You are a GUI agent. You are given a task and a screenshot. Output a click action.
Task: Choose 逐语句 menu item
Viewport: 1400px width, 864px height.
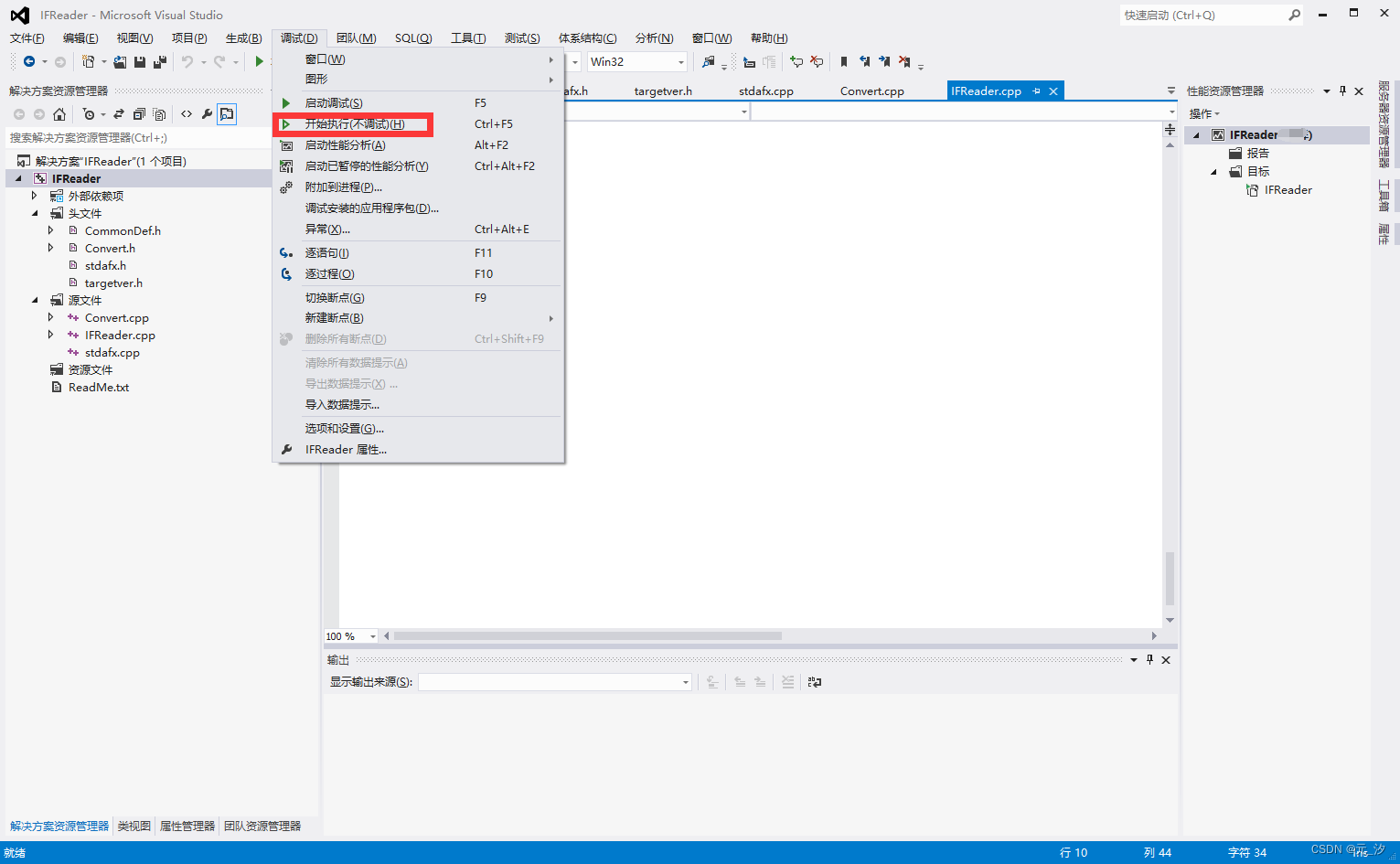pos(419,253)
